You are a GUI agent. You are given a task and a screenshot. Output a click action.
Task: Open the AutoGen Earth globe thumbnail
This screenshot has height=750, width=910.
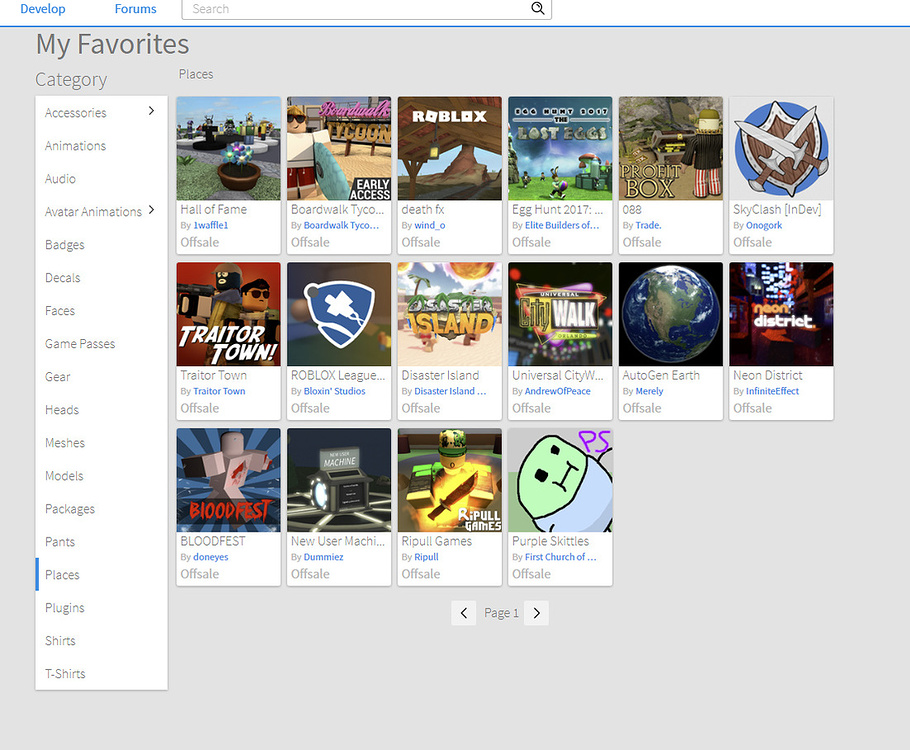pos(671,314)
